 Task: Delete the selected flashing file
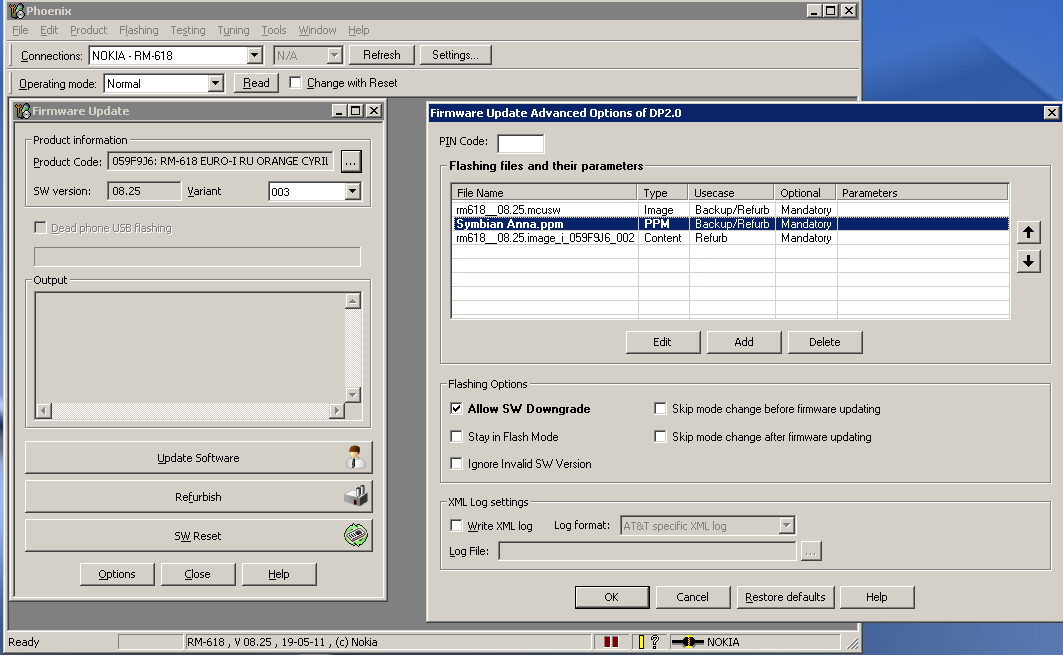825,342
